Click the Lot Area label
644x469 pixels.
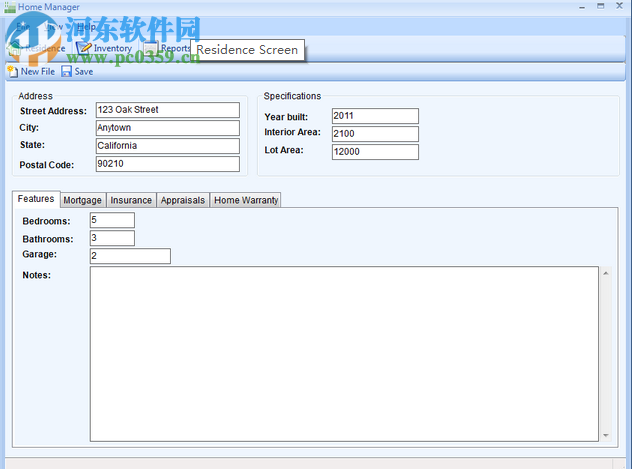coord(284,150)
